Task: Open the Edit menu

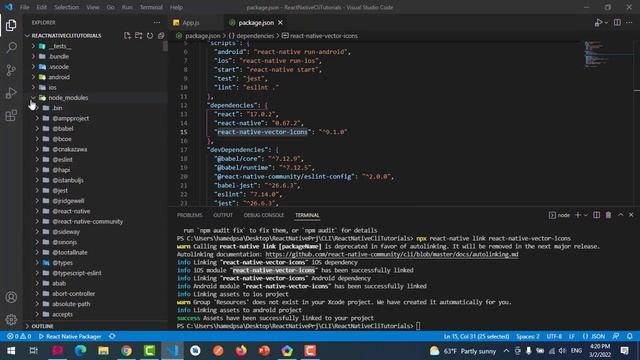Action: (41, 7)
